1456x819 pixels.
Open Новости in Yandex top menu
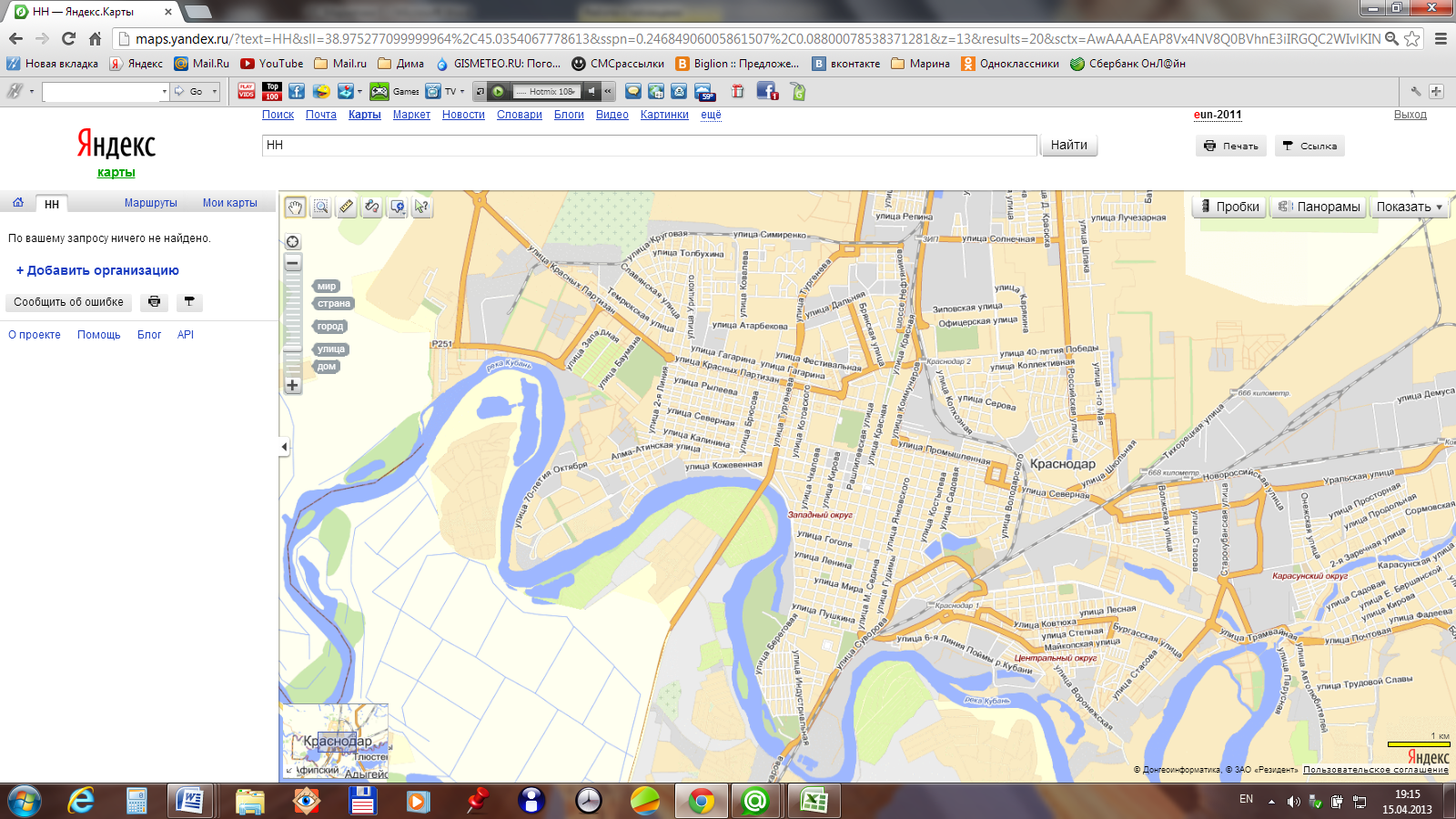coord(463,115)
